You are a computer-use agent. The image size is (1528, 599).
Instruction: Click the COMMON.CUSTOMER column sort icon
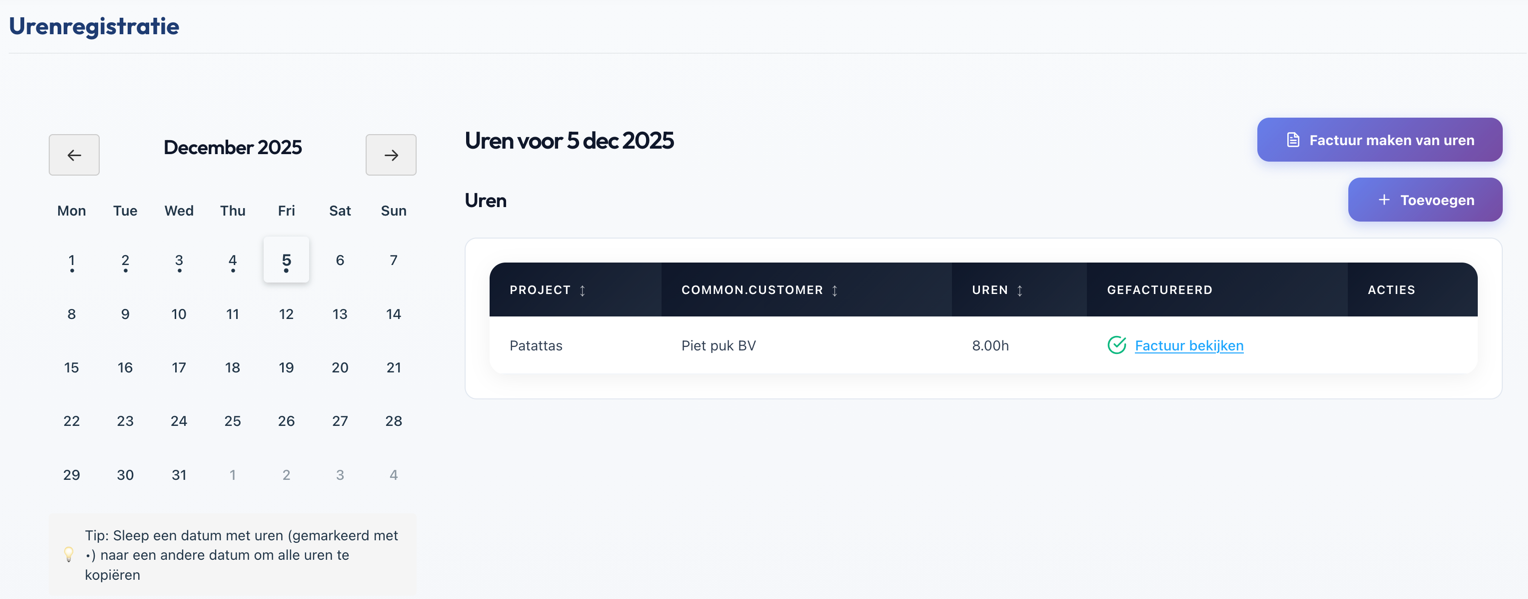pos(834,290)
